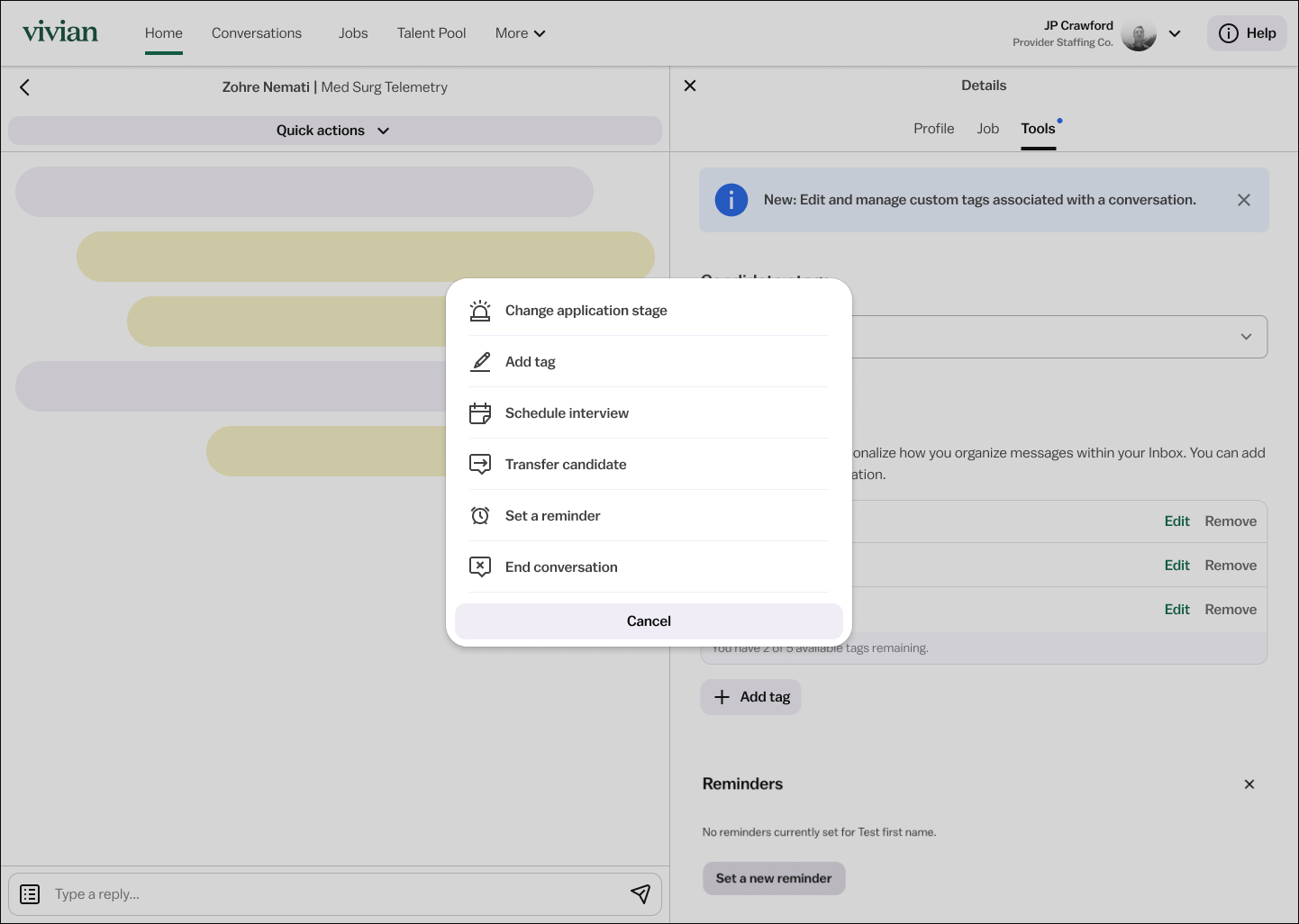
Task: Click the plus icon on Add tag button
Action: [x=722, y=697]
